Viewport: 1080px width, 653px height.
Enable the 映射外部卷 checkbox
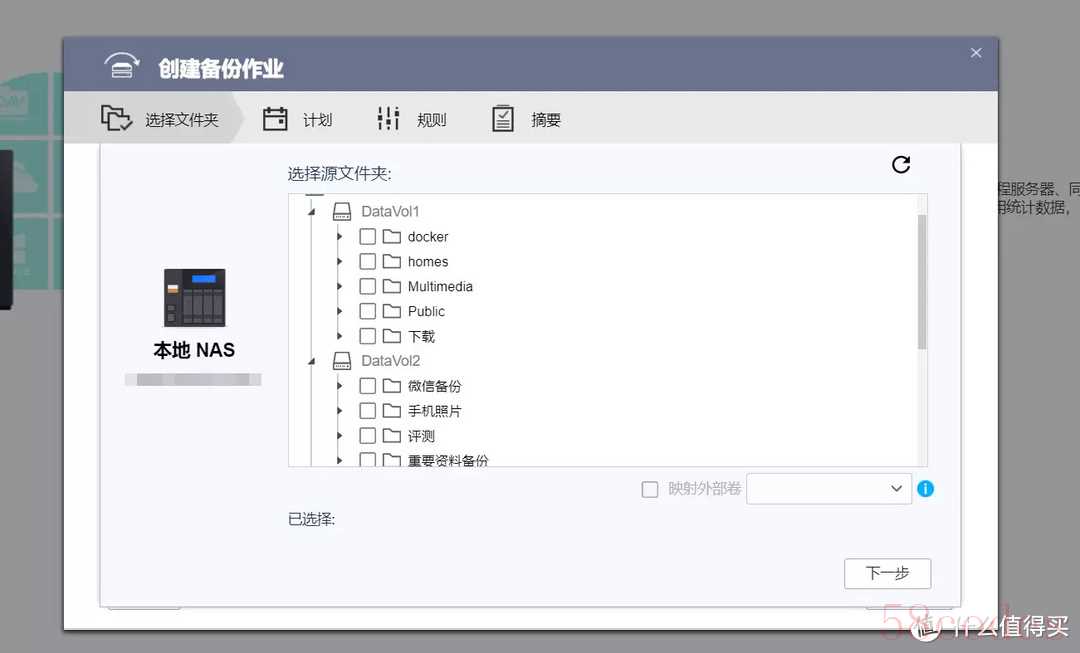pyautogui.click(x=650, y=489)
